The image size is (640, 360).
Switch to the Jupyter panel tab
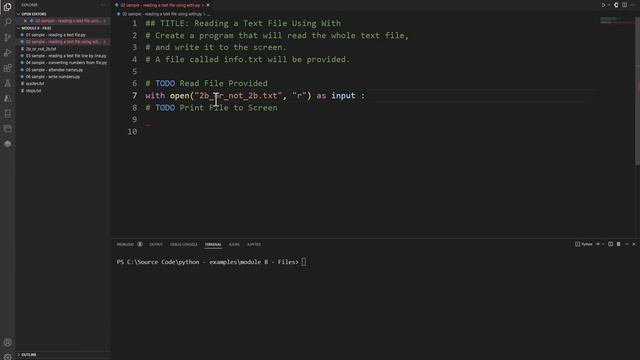click(254, 244)
